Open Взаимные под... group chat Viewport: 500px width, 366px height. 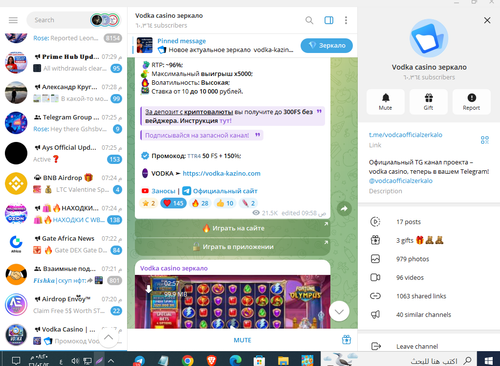point(63,274)
